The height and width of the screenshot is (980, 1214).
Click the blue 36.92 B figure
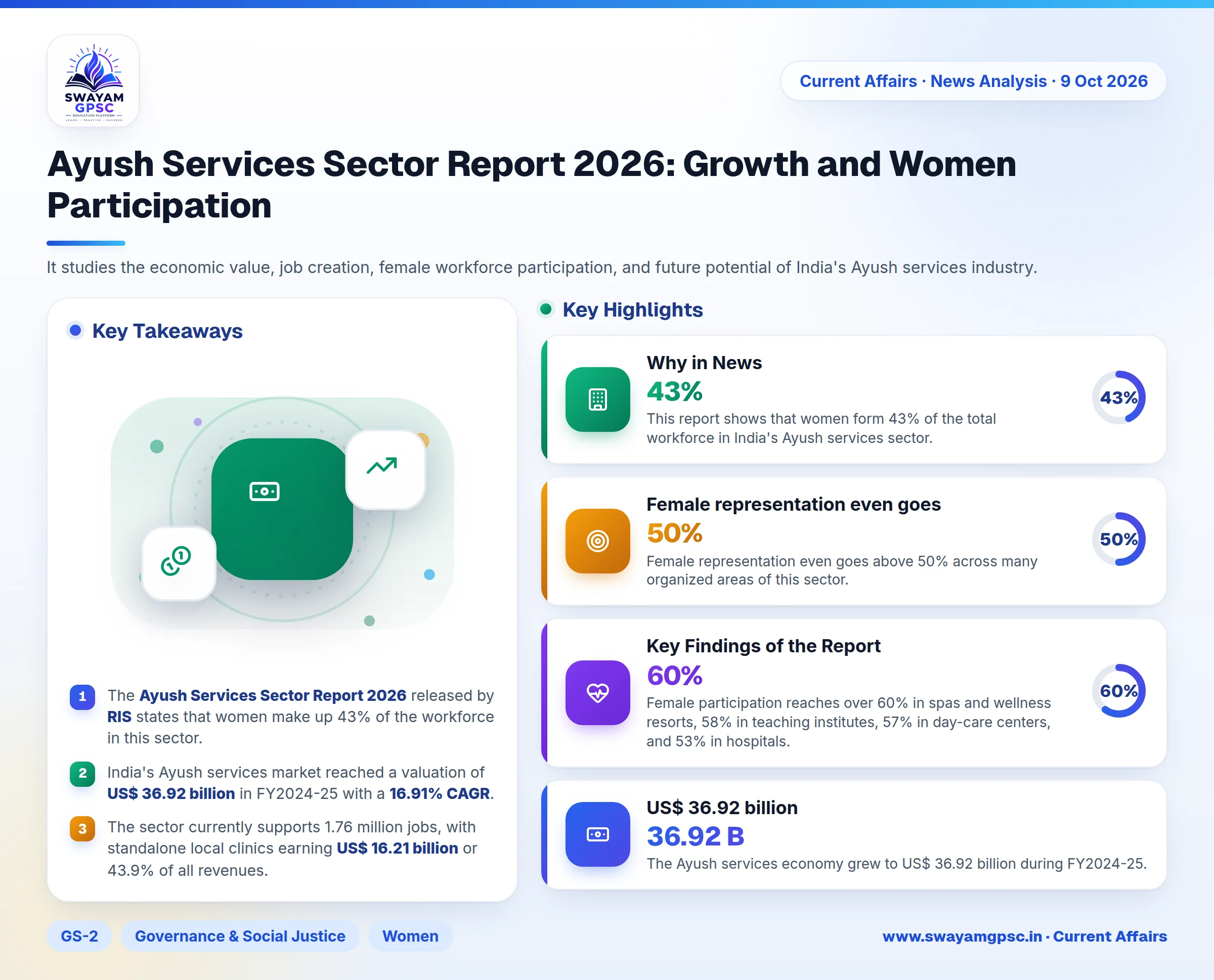coord(696,836)
